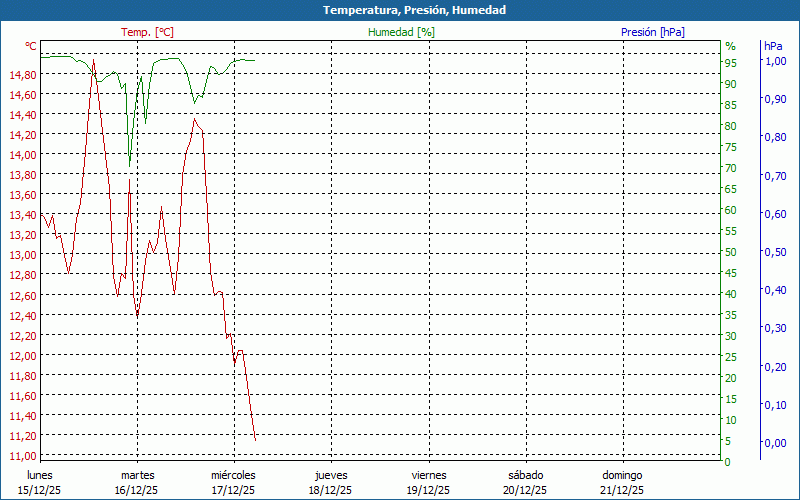Click the 11,00 tick on temperature axis

click(23, 456)
